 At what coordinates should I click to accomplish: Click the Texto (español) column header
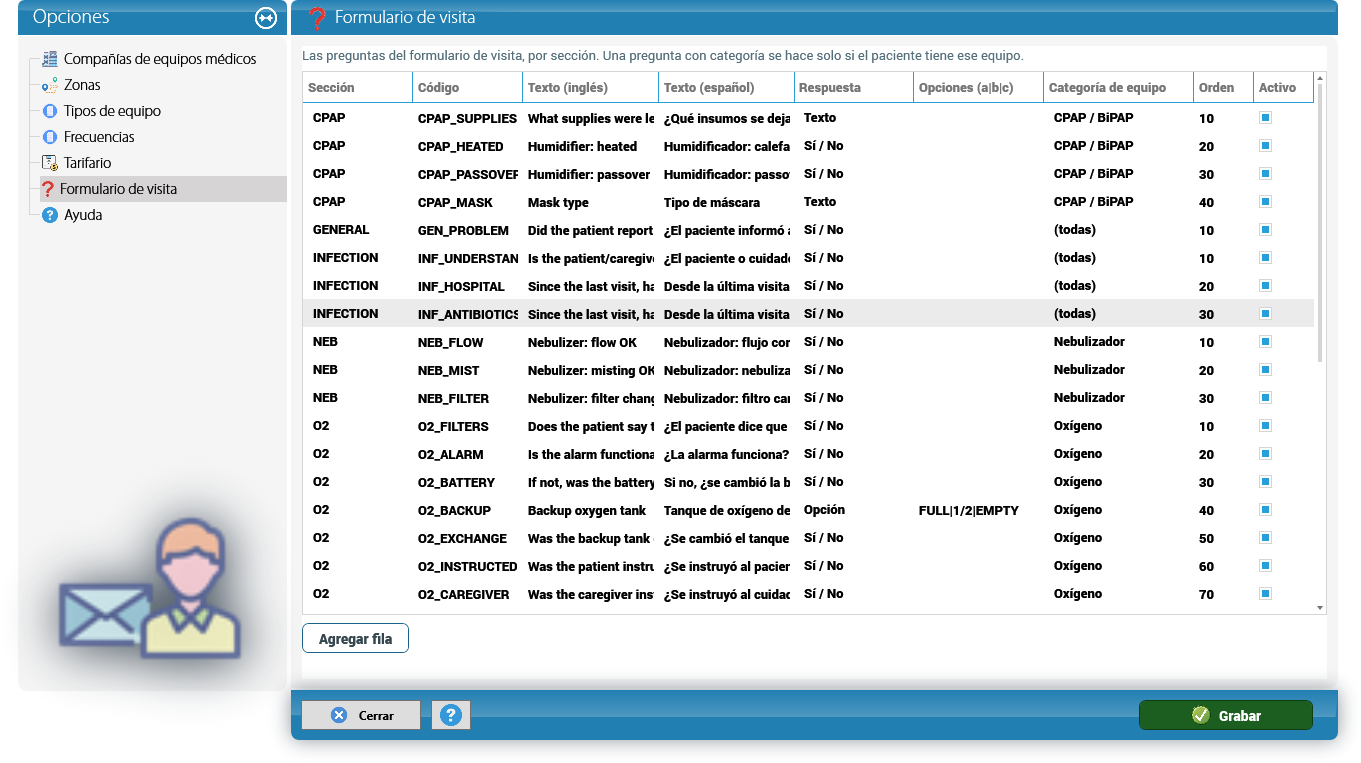click(x=727, y=87)
